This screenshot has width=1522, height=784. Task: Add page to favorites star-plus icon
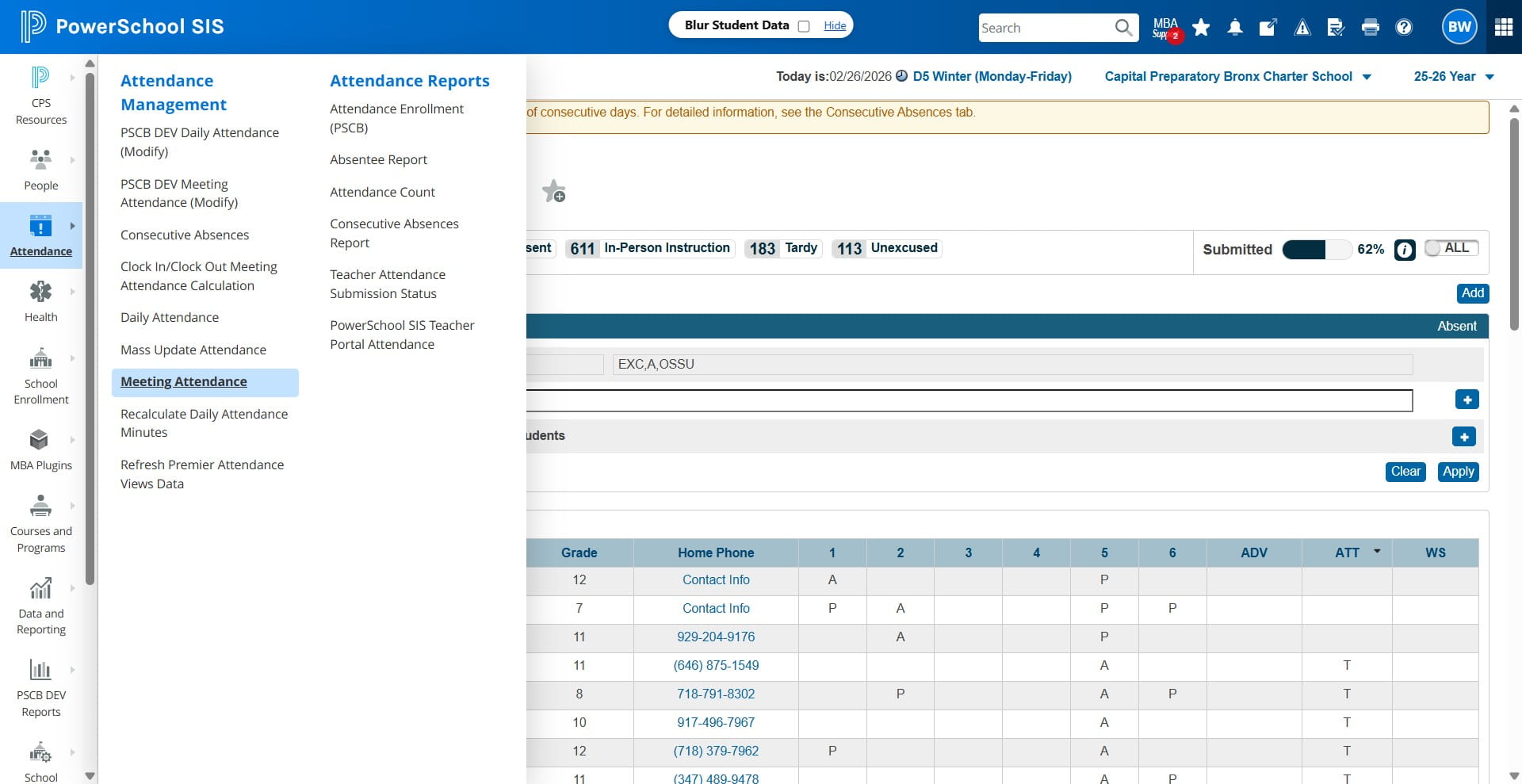553,191
